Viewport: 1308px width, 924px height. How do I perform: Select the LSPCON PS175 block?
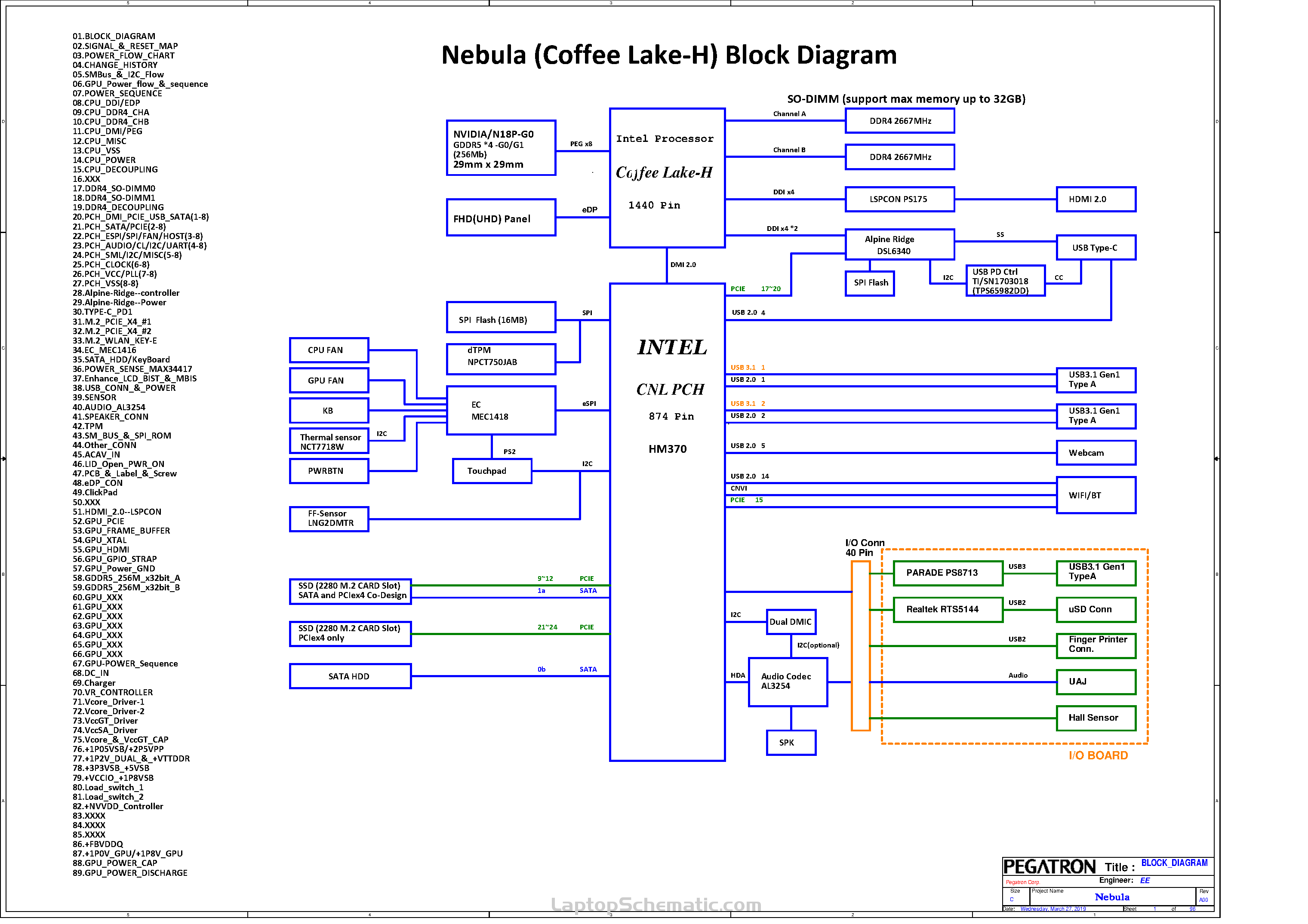tap(901, 200)
